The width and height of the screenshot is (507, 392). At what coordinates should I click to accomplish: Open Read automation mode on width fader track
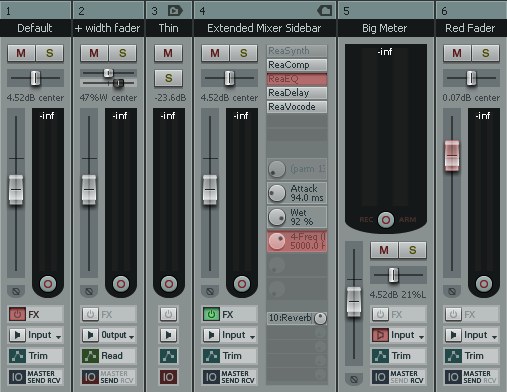coord(118,356)
